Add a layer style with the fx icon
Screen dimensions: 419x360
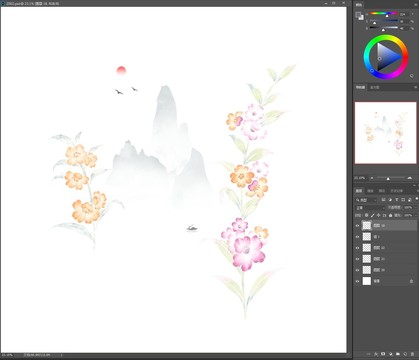[376, 354]
